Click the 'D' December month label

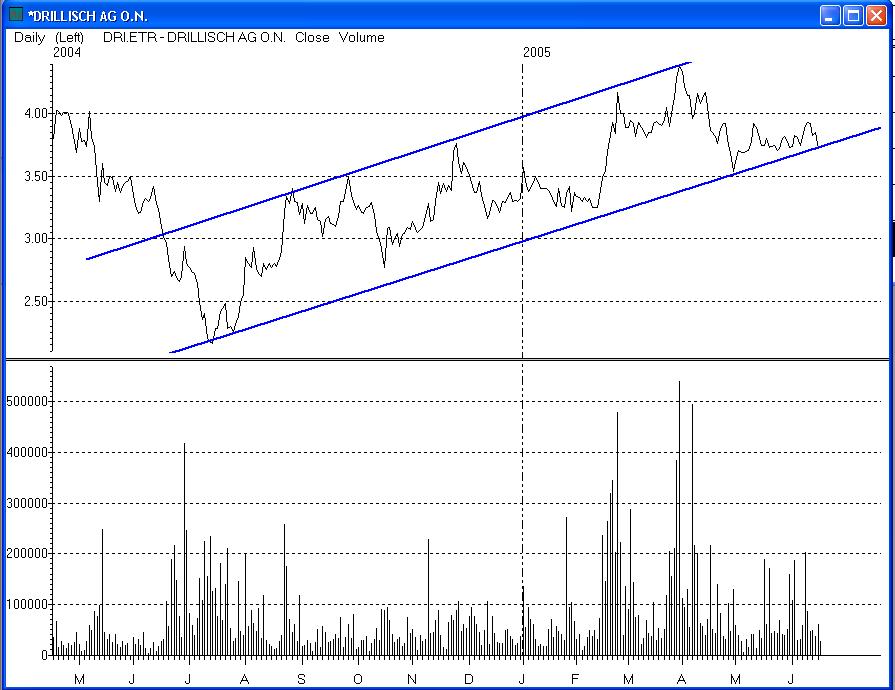(469, 679)
